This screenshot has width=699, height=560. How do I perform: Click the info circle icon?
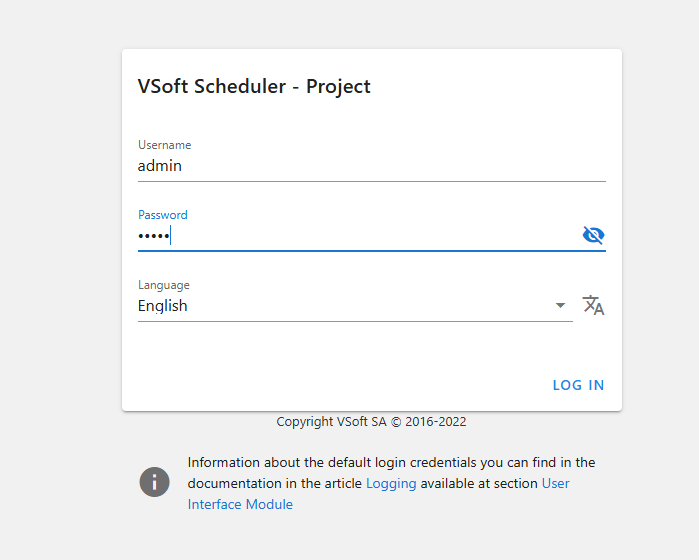[x=154, y=482]
